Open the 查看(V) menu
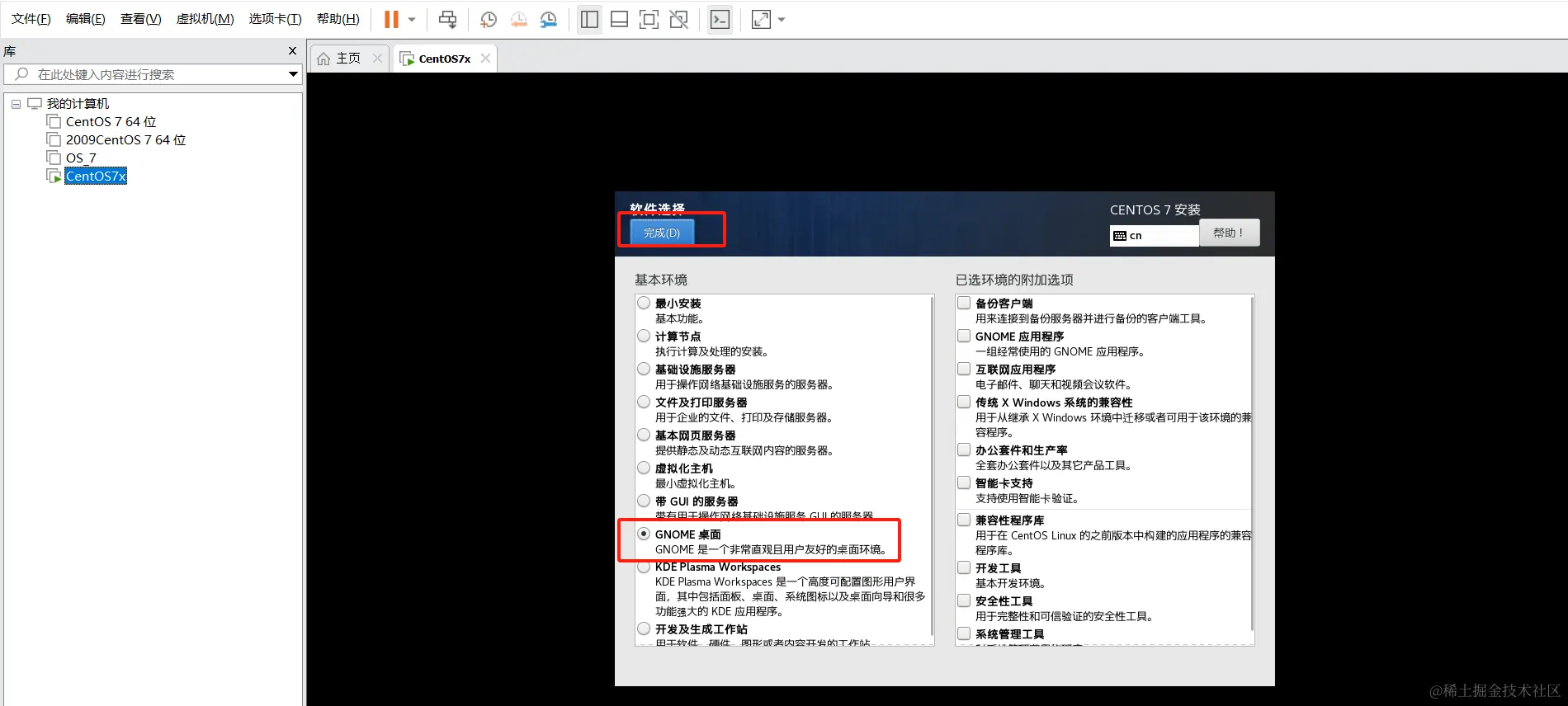This screenshot has height=706, width=1568. click(140, 19)
